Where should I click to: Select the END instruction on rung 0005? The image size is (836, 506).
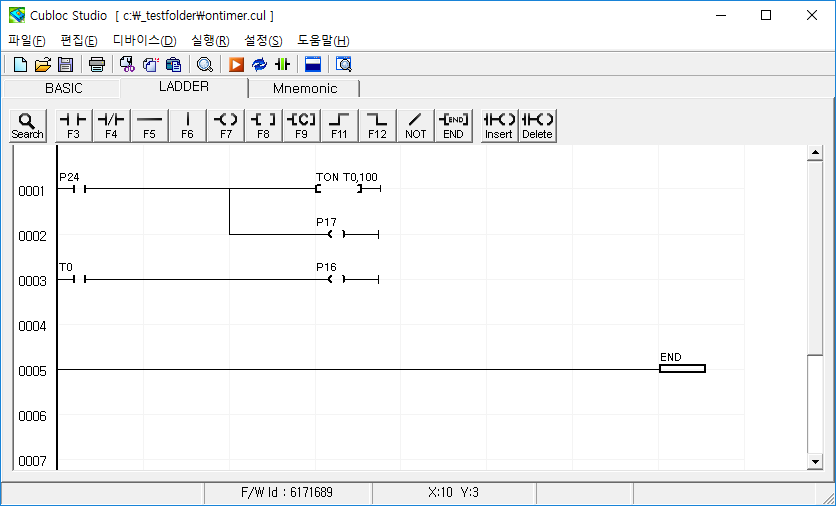coord(682,368)
